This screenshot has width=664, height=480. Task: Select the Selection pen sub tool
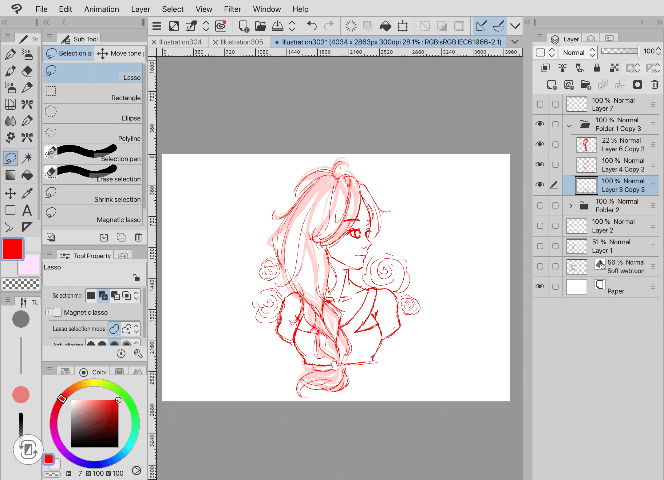pyautogui.click(x=93, y=154)
